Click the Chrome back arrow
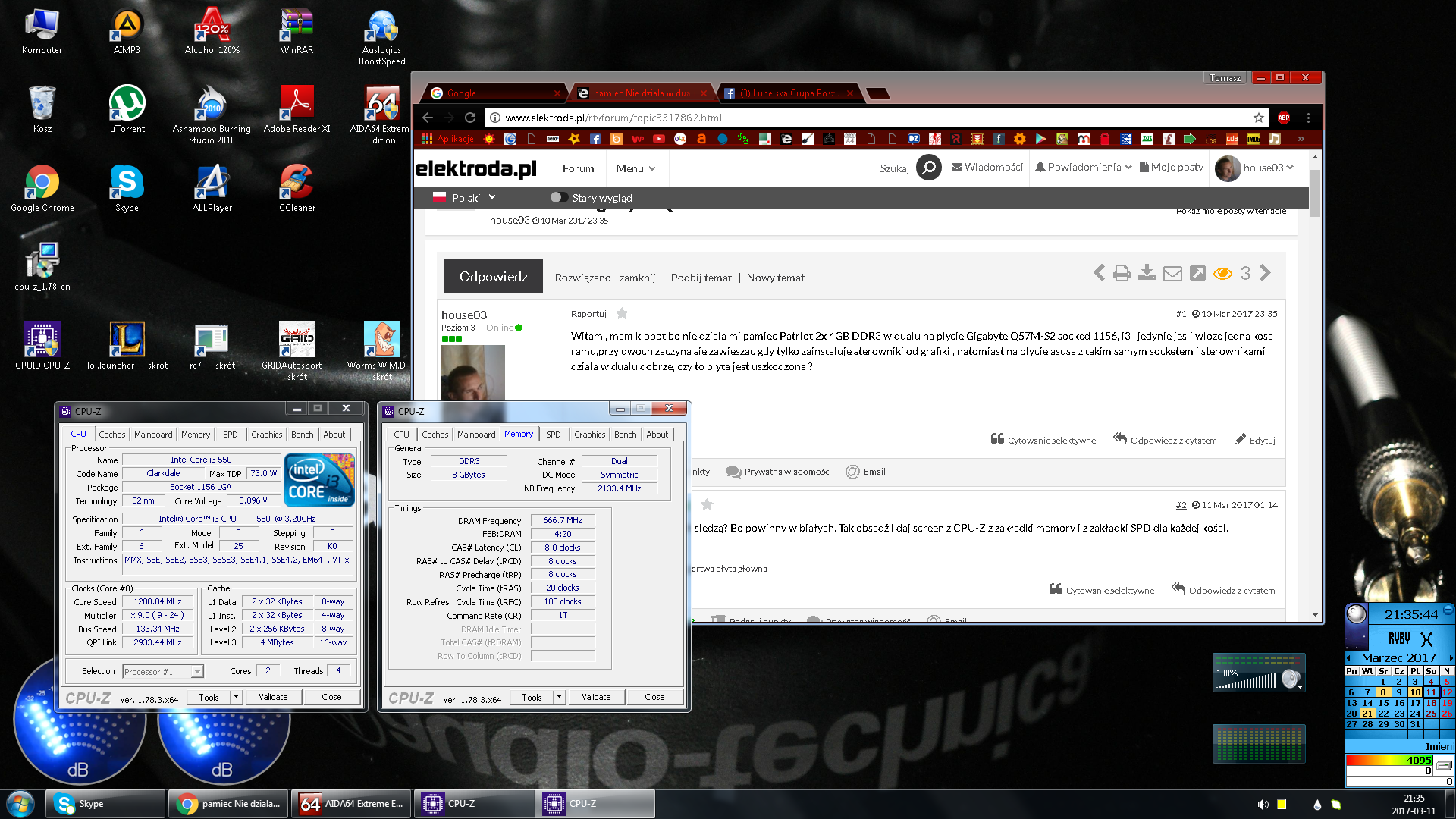The width and height of the screenshot is (1456, 819). click(428, 118)
